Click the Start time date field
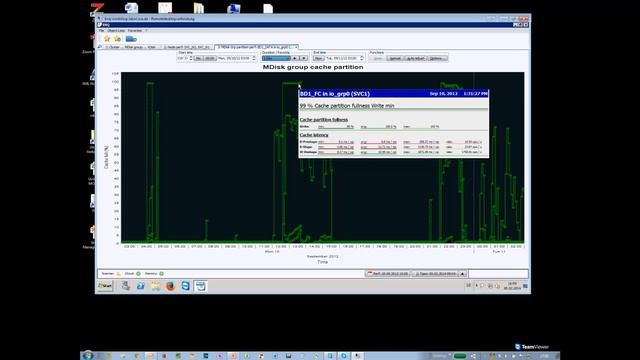640x360 pixels. tap(234, 58)
